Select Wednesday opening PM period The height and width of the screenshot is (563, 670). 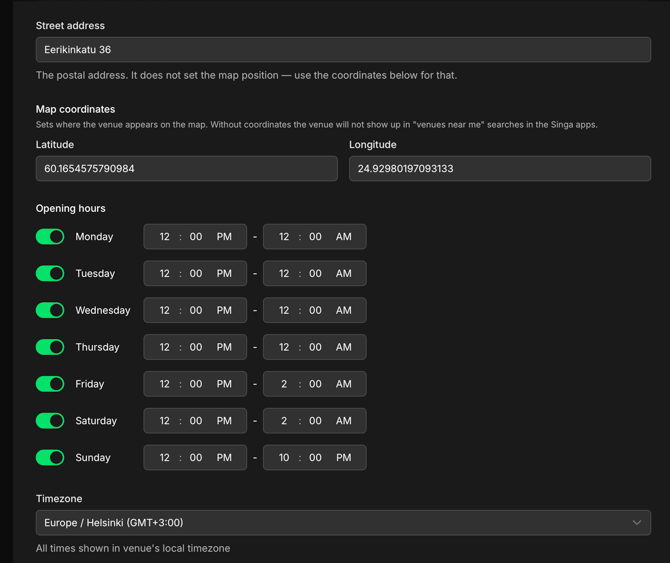pyautogui.click(x=224, y=310)
